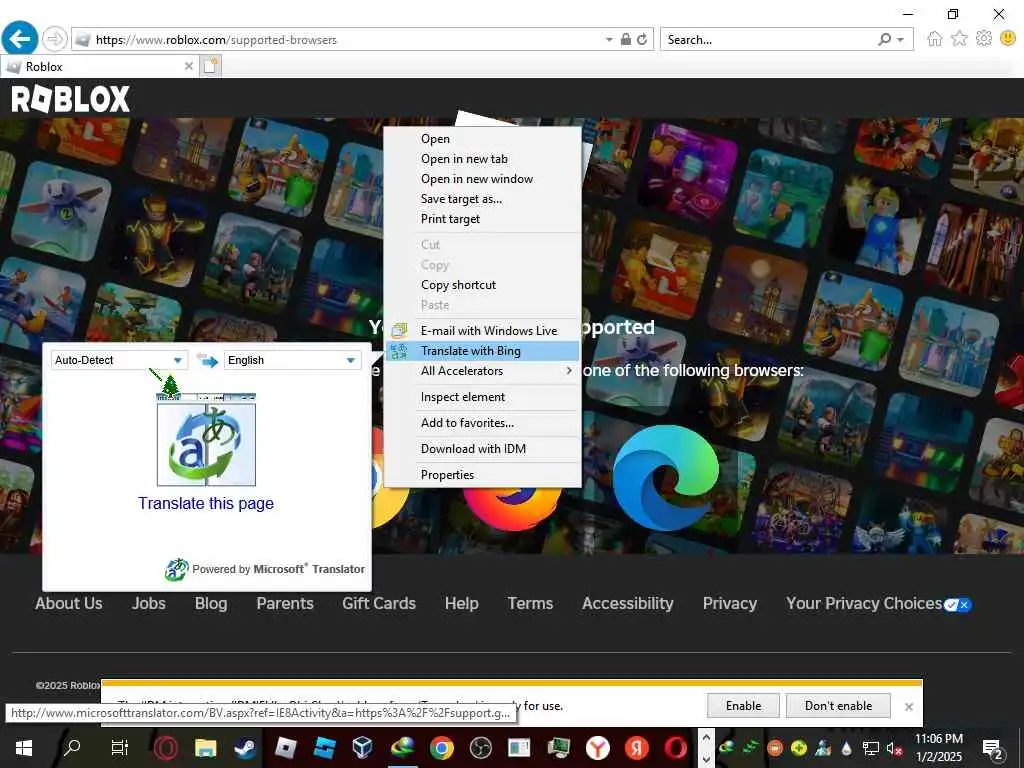This screenshot has height=768, width=1024.
Task: Choose Open in the context menu
Action: click(482, 138)
